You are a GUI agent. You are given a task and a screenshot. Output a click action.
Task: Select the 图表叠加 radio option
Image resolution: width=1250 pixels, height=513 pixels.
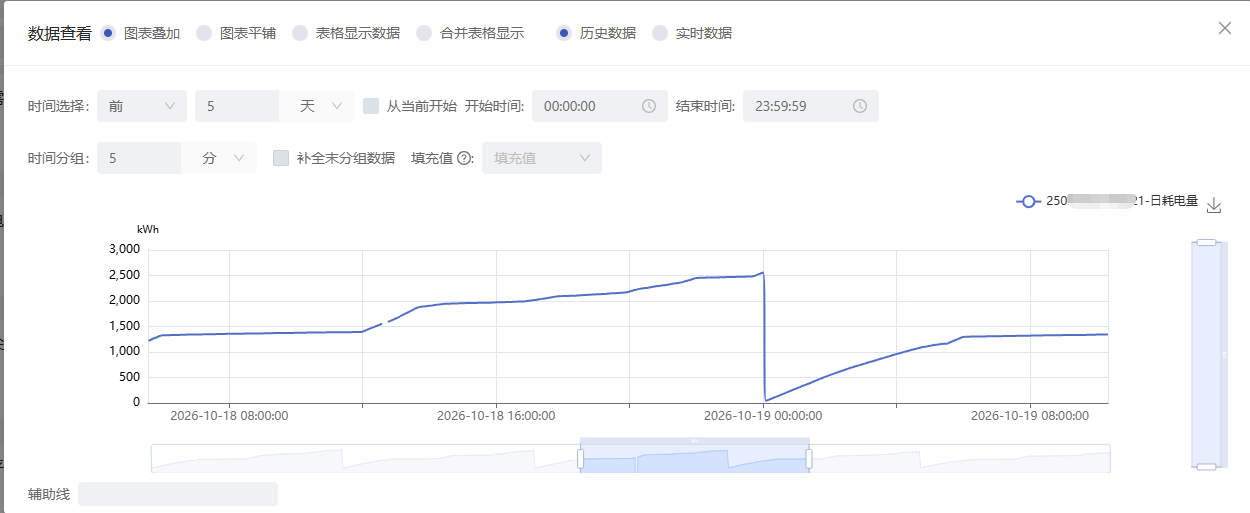(x=108, y=33)
